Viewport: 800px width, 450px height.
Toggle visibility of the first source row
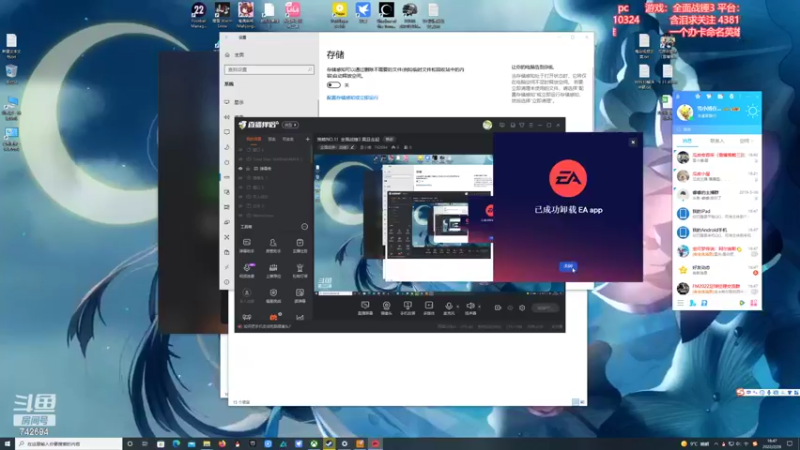(x=241, y=150)
